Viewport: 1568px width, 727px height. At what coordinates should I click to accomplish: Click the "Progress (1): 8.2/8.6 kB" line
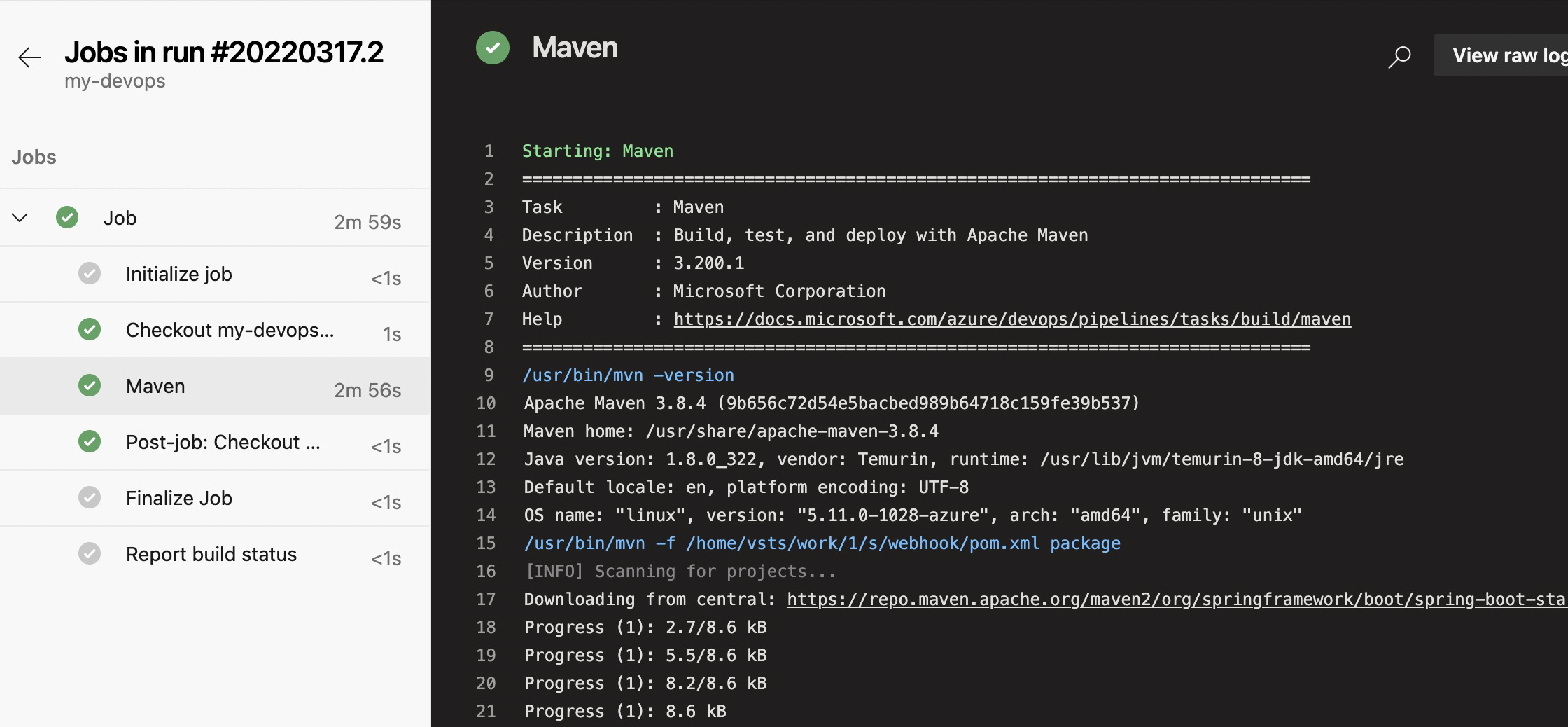point(645,684)
